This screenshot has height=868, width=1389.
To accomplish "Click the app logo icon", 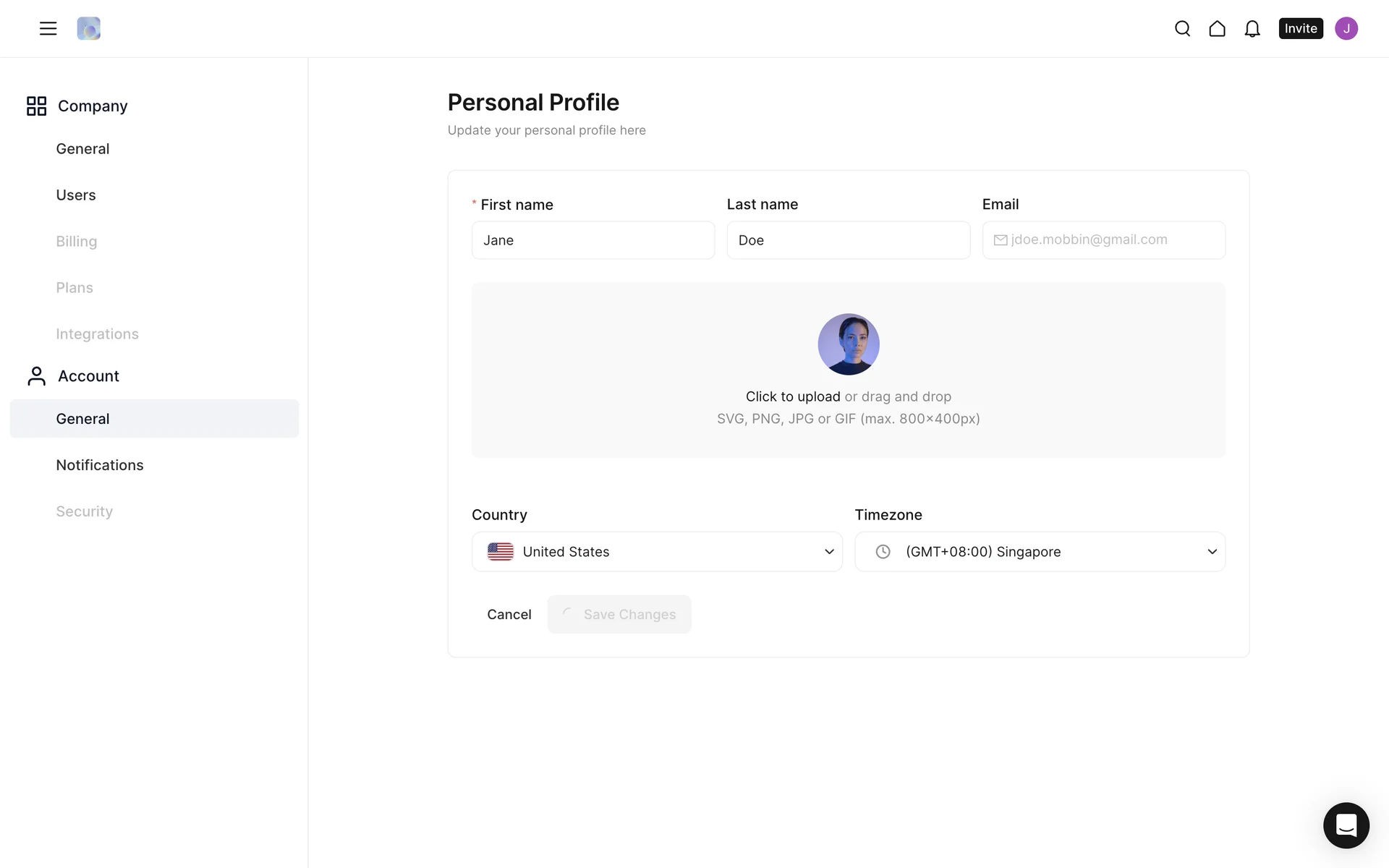I will [x=88, y=28].
